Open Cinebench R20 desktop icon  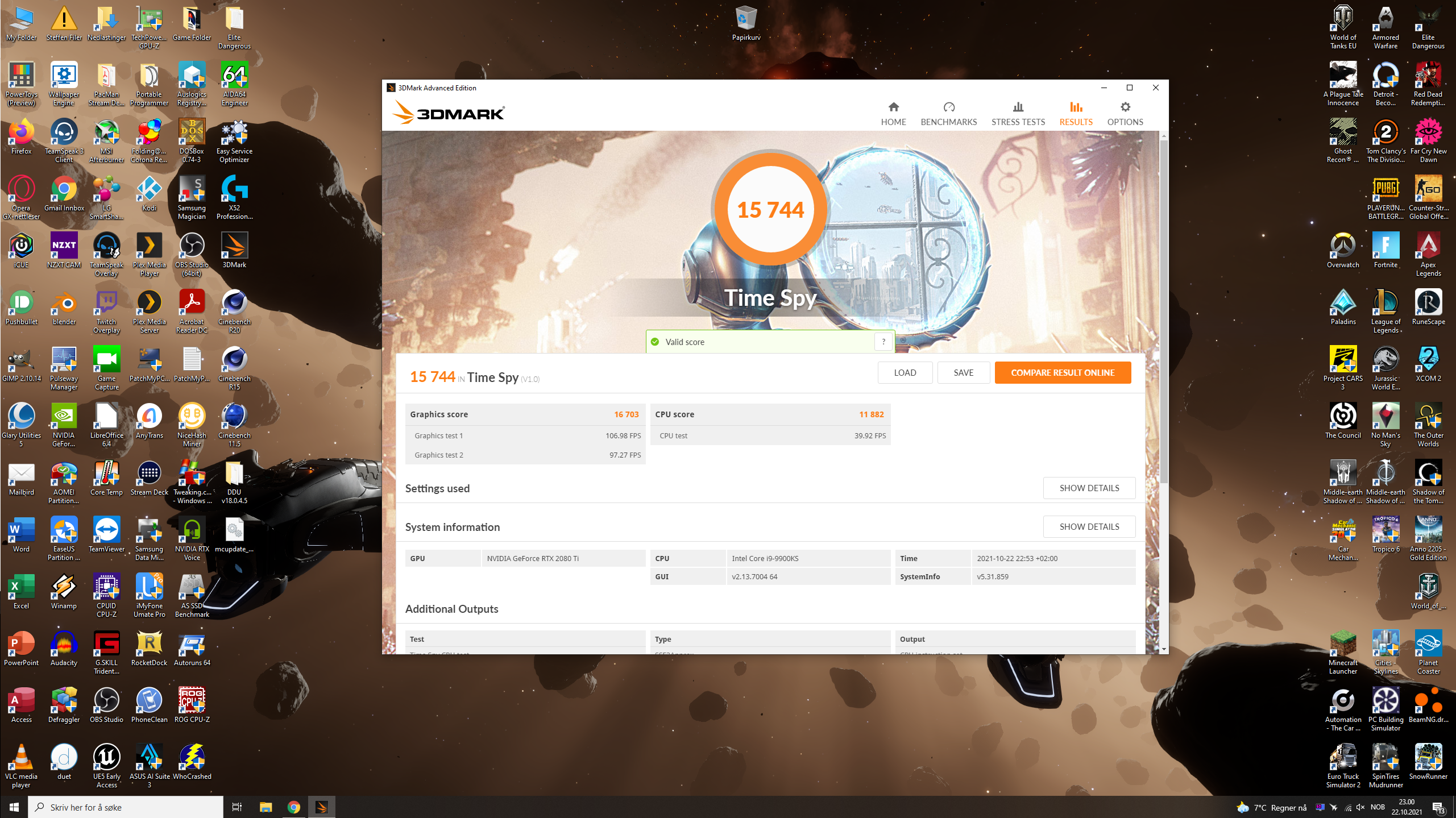tap(234, 312)
